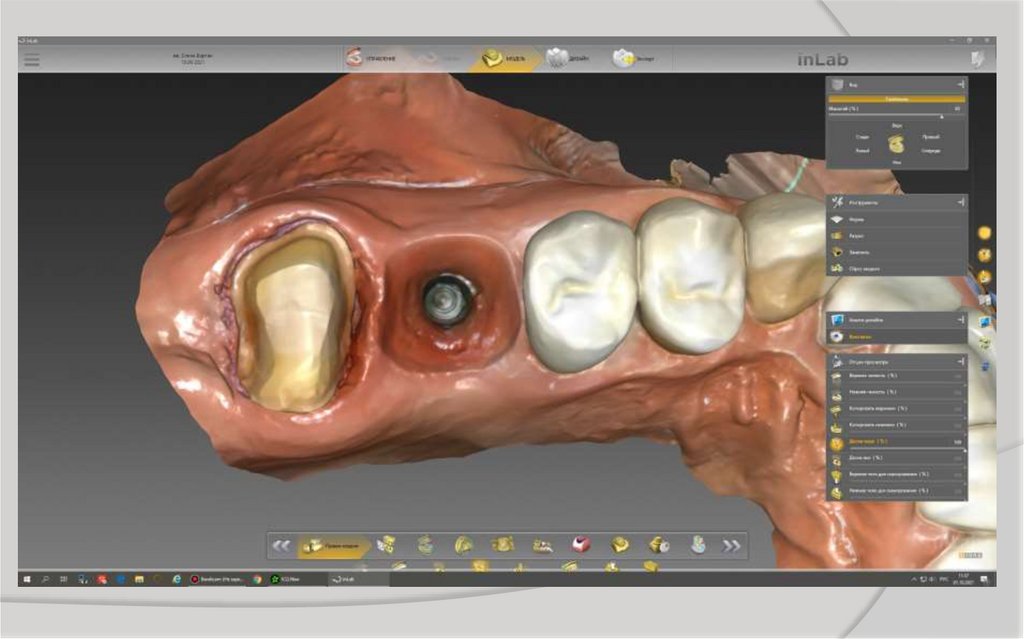The image size is (1024, 639).
Task: Toggle the yellow highlighted display option row
Action: pyautogui.click(x=897, y=442)
